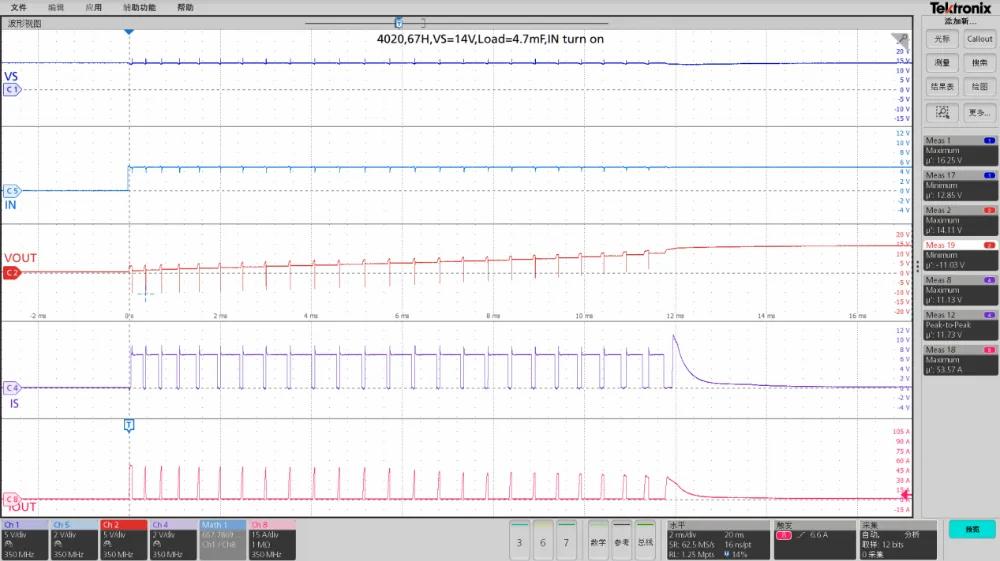
Task: Click the C1 channel handle for VS
Action: click(x=12, y=89)
